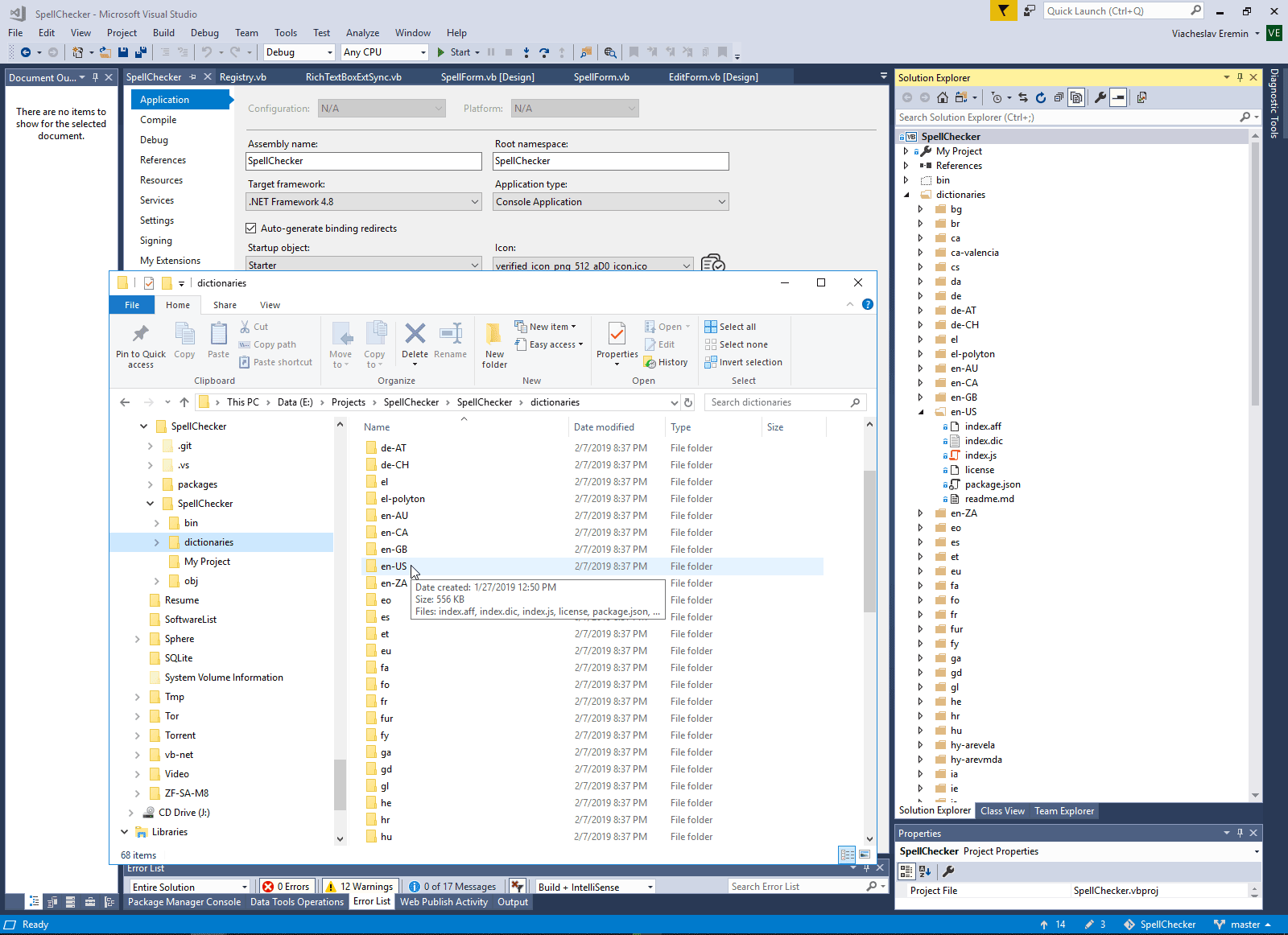Switch to the Team Explorer tab

tap(1064, 811)
